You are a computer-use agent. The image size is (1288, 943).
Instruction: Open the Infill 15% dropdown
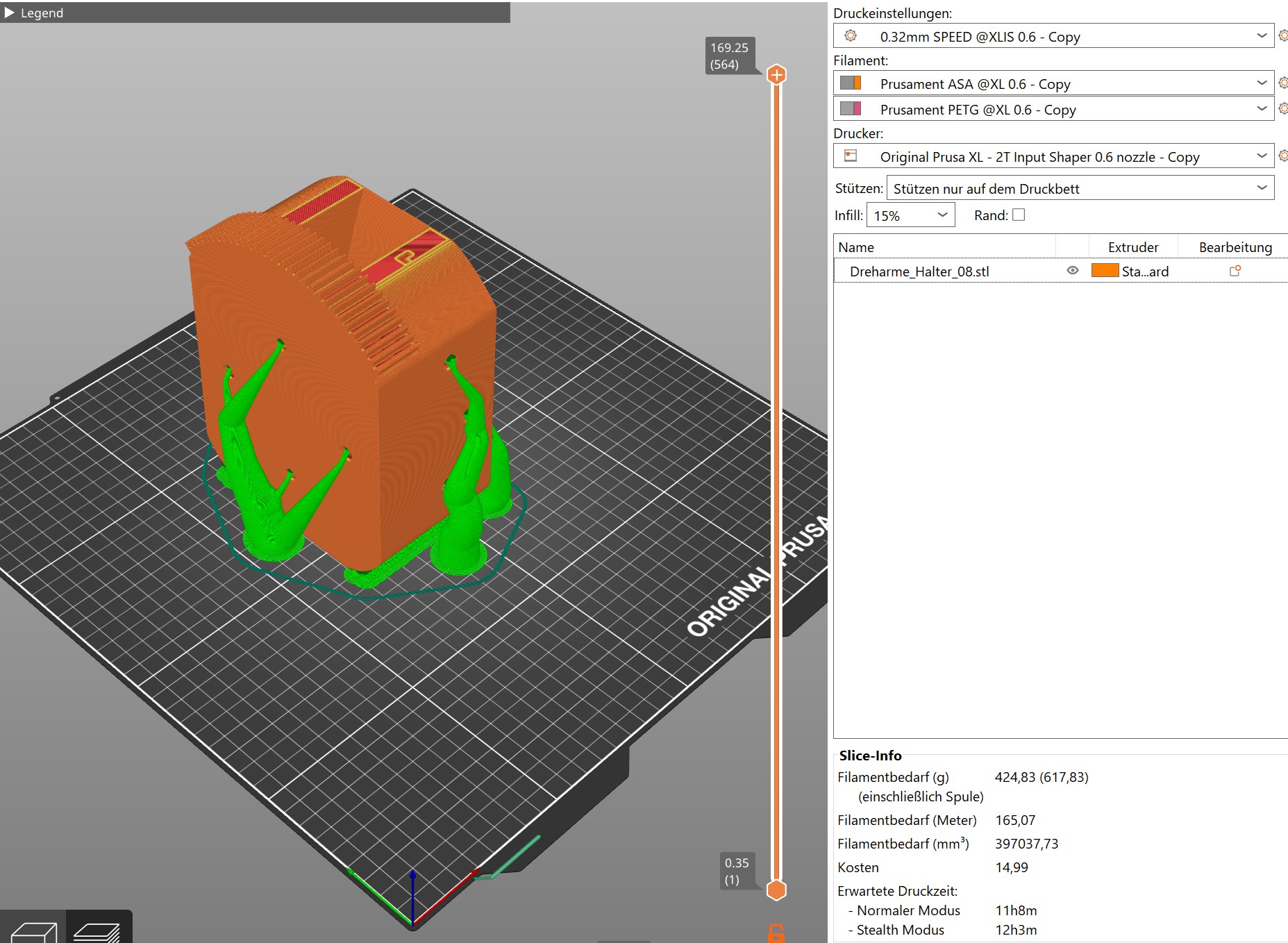(x=911, y=215)
